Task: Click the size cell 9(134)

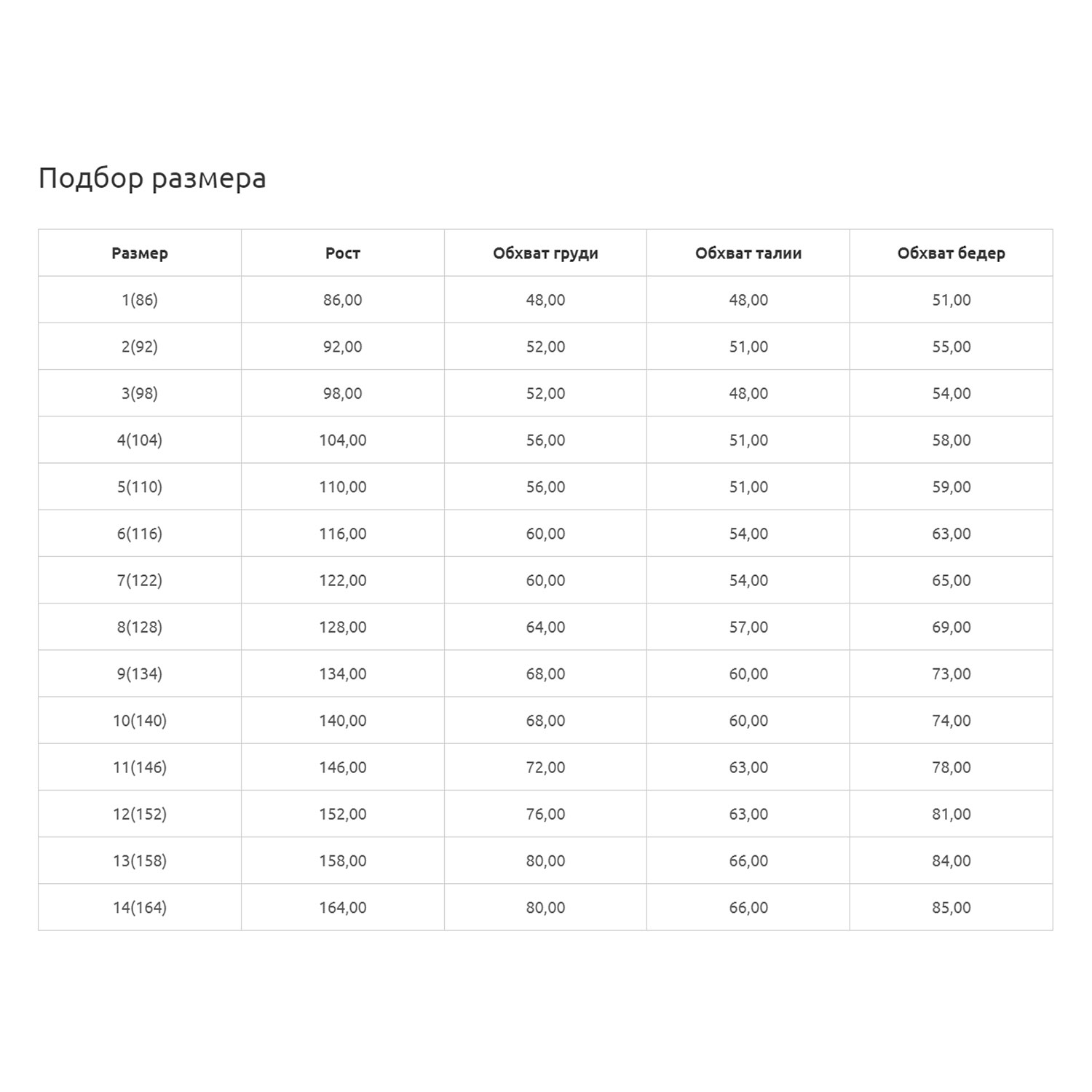Action: click(140, 674)
